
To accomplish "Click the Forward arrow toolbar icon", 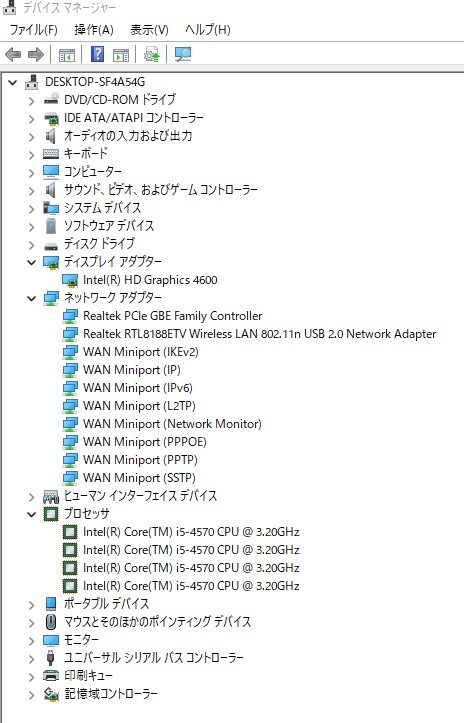I will [x=36, y=55].
